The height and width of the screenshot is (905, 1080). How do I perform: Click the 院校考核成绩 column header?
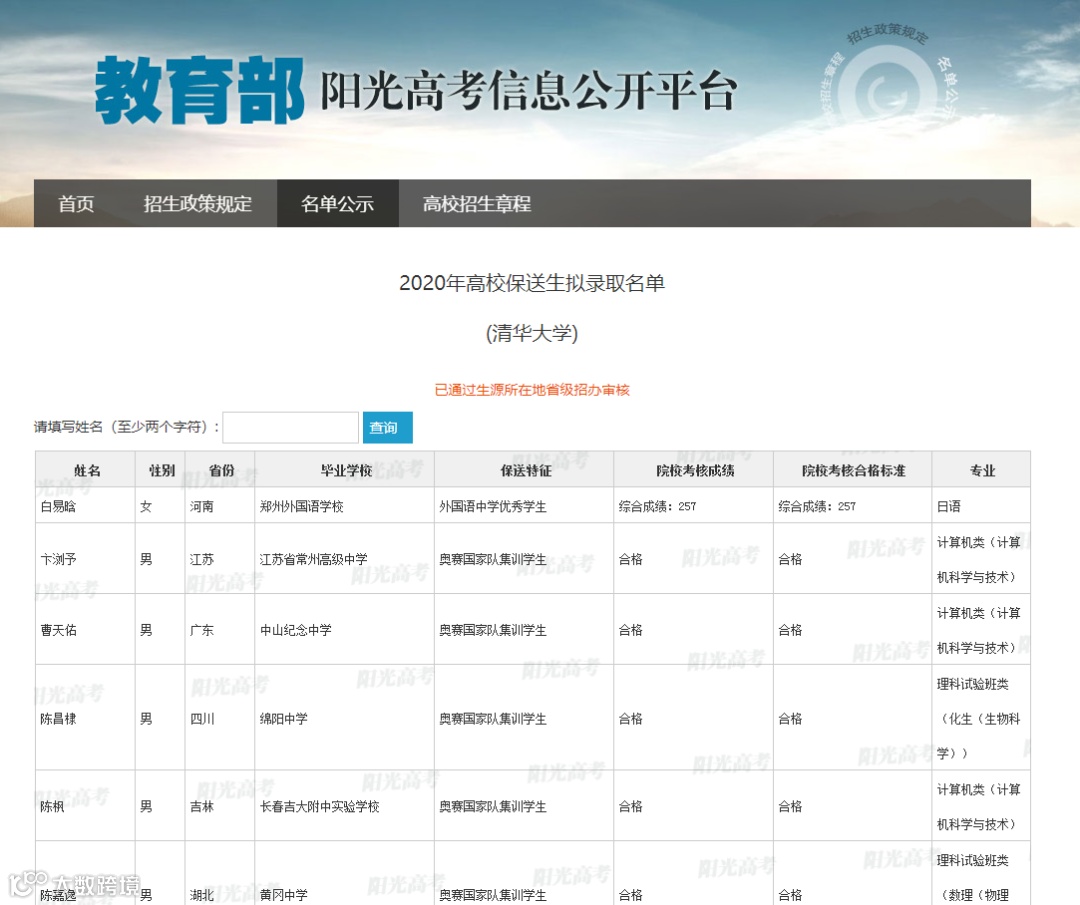click(695, 470)
